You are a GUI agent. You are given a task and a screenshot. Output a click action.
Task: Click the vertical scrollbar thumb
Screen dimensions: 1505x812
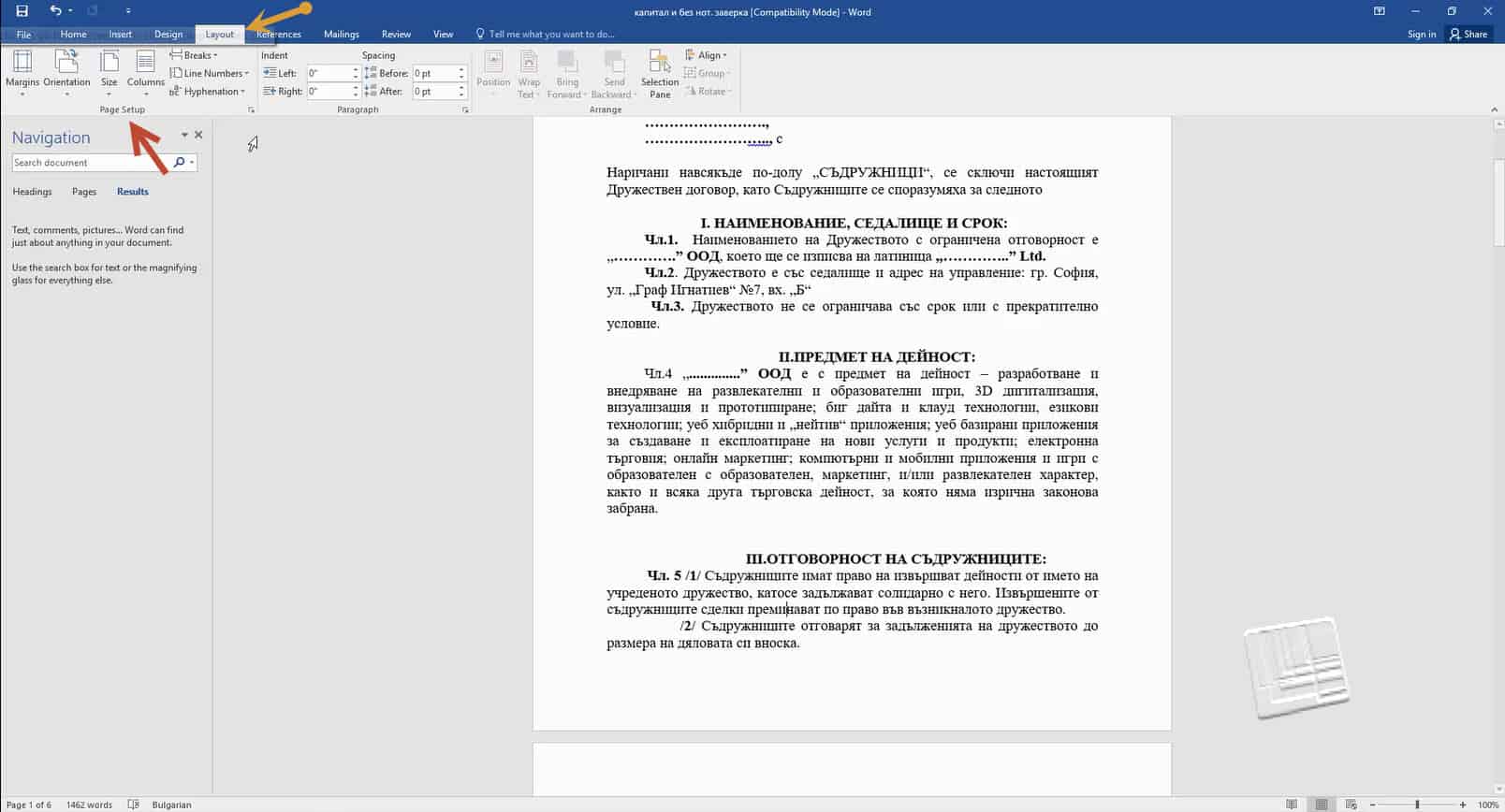pyautogui.click(x=1498, y=202)
